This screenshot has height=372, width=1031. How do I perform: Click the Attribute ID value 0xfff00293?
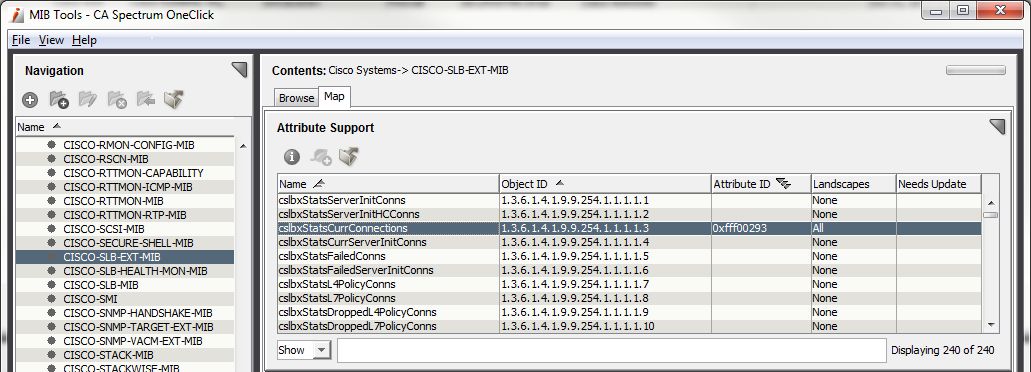pyautogui.click(x=740, y=228)
